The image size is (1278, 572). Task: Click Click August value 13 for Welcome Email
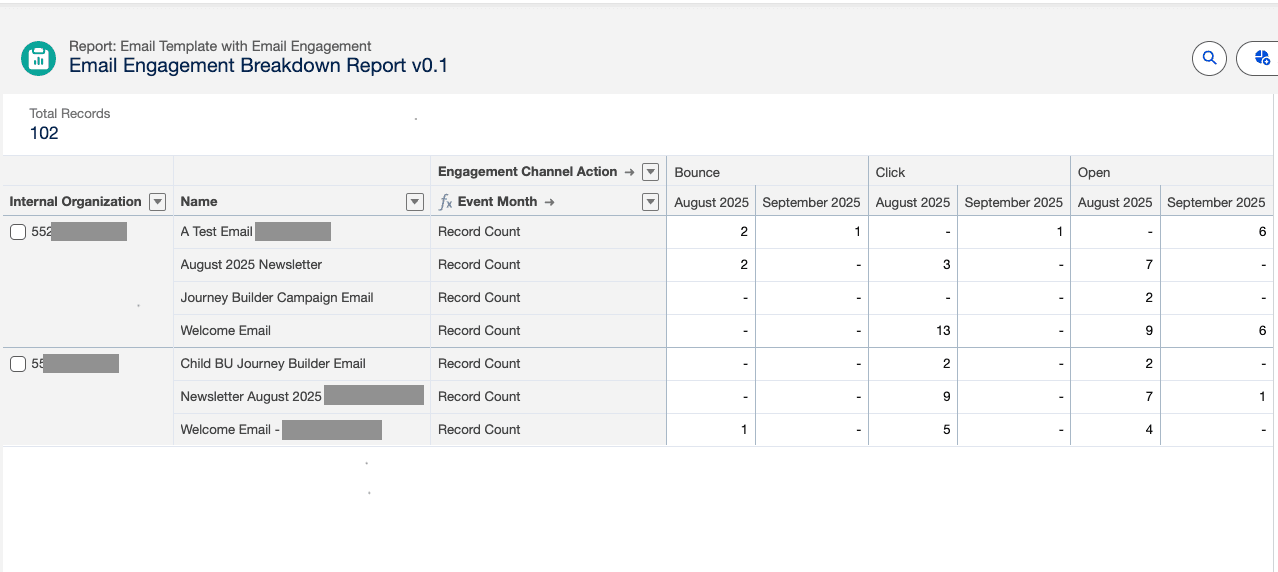click(x=943, y=331)
